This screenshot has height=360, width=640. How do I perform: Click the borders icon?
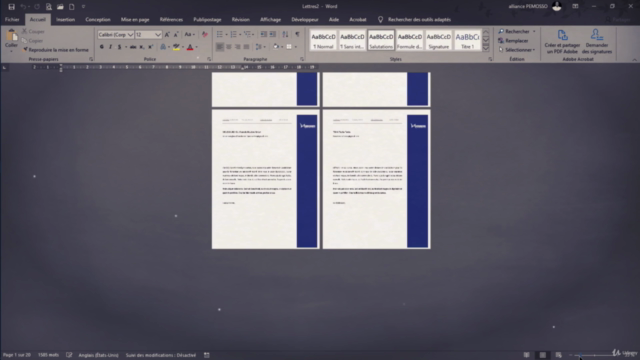tap(289, 47)
